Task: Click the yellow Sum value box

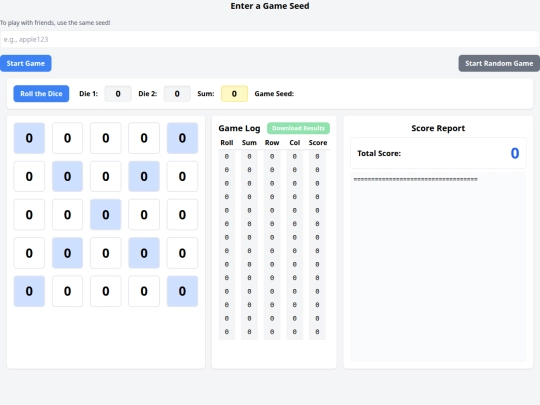Action: point(234,94)
